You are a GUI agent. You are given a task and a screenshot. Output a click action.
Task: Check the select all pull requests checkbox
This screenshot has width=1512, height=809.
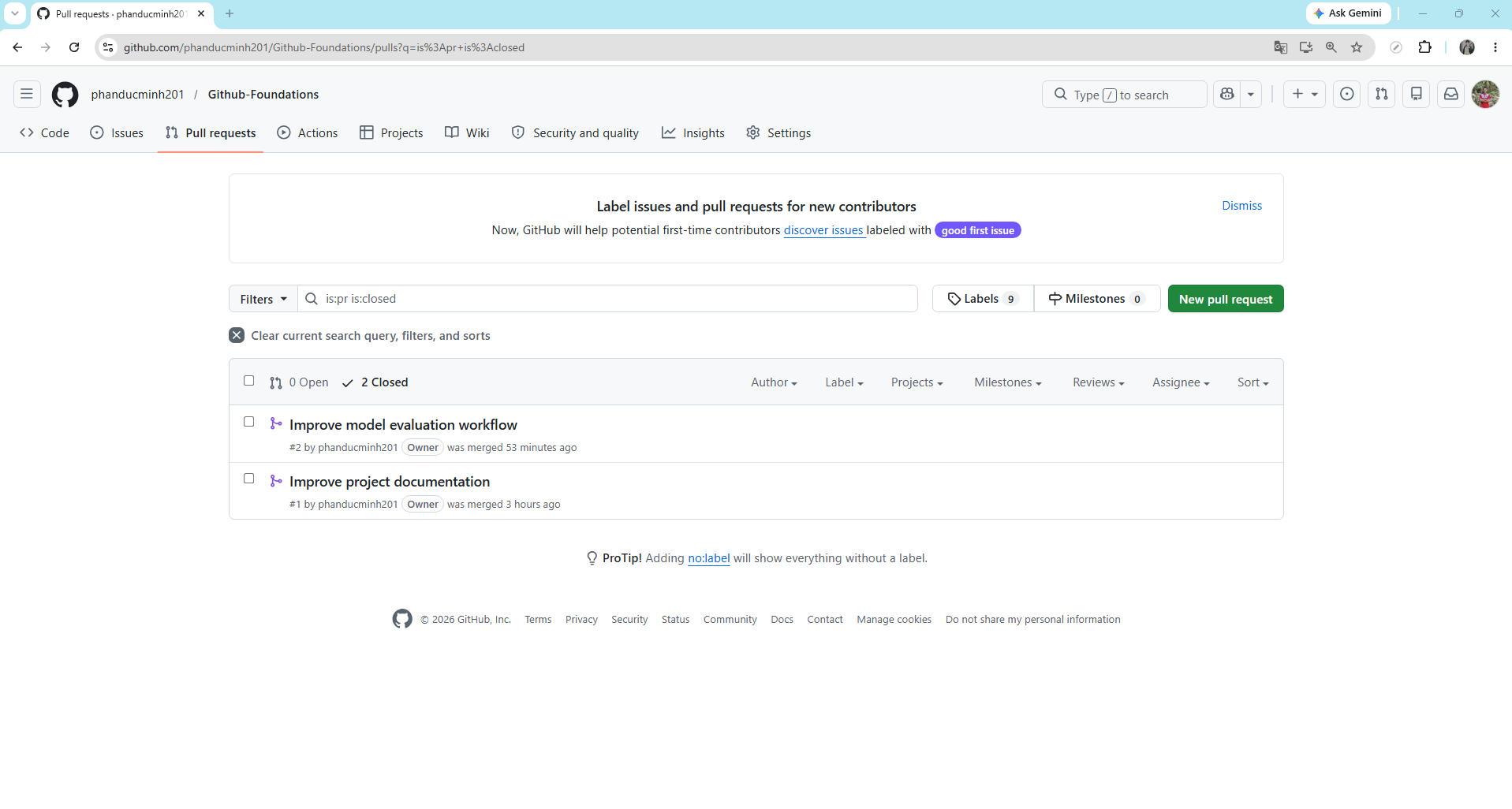(x=249, y=381)
